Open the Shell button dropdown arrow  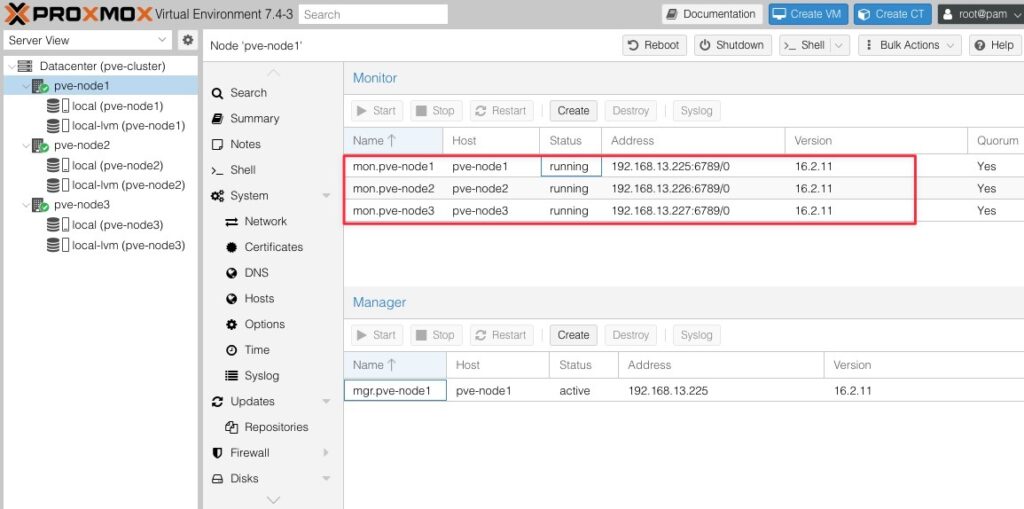pos(839,45)
